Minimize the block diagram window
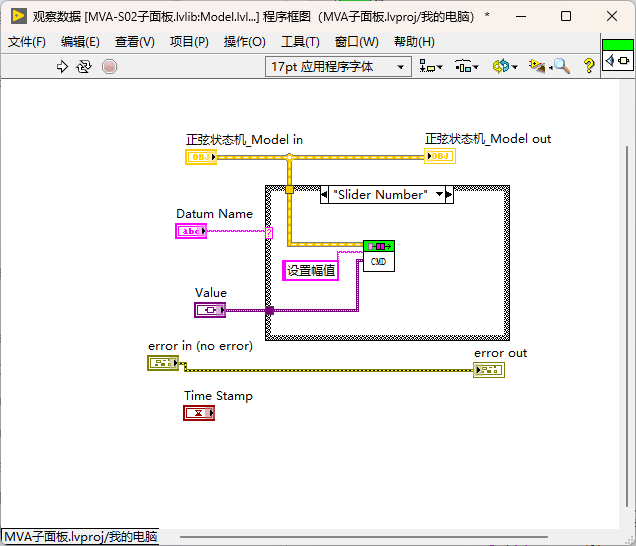 click(x=521, y=16)
